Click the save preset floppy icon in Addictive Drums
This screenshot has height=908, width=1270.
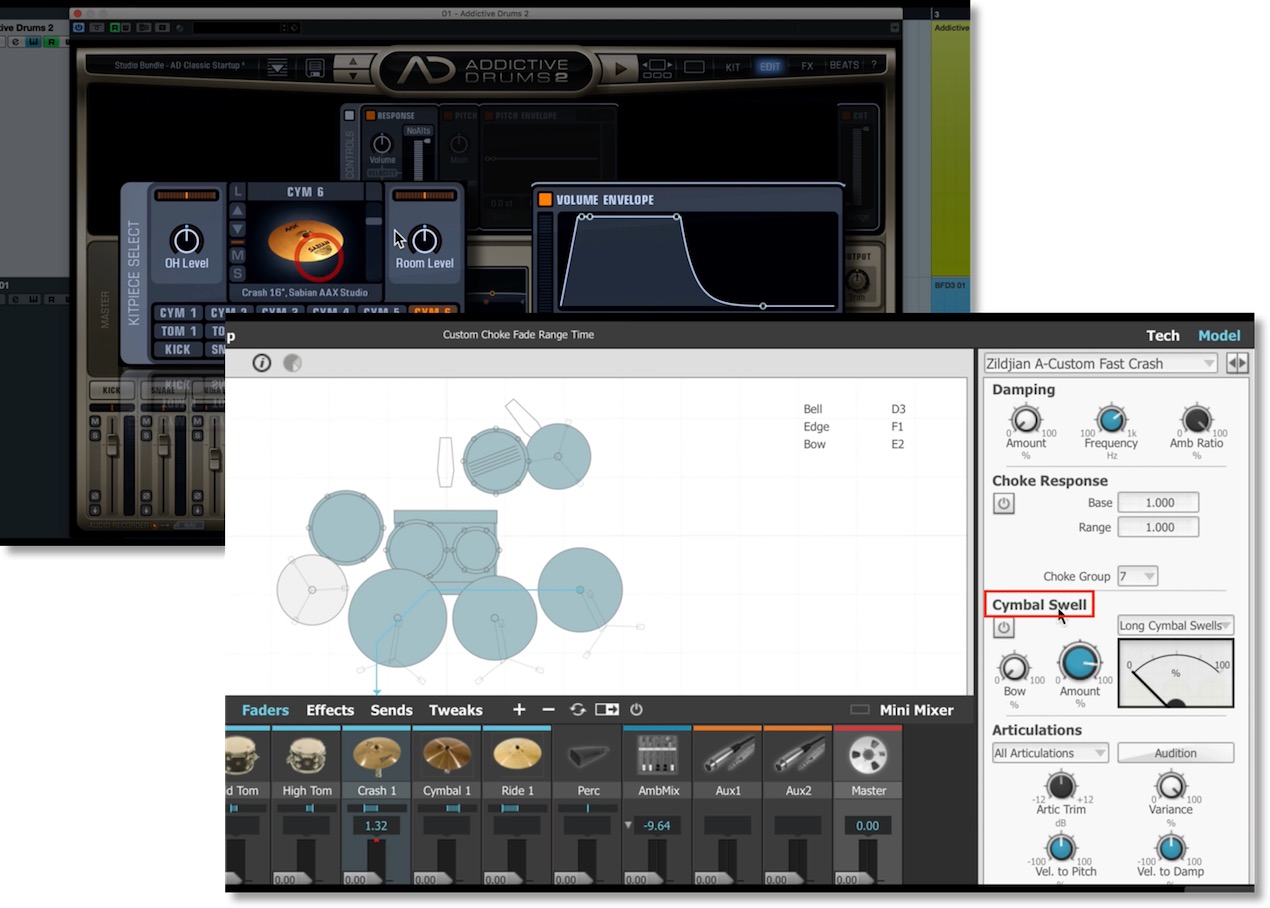coord(315,69)
